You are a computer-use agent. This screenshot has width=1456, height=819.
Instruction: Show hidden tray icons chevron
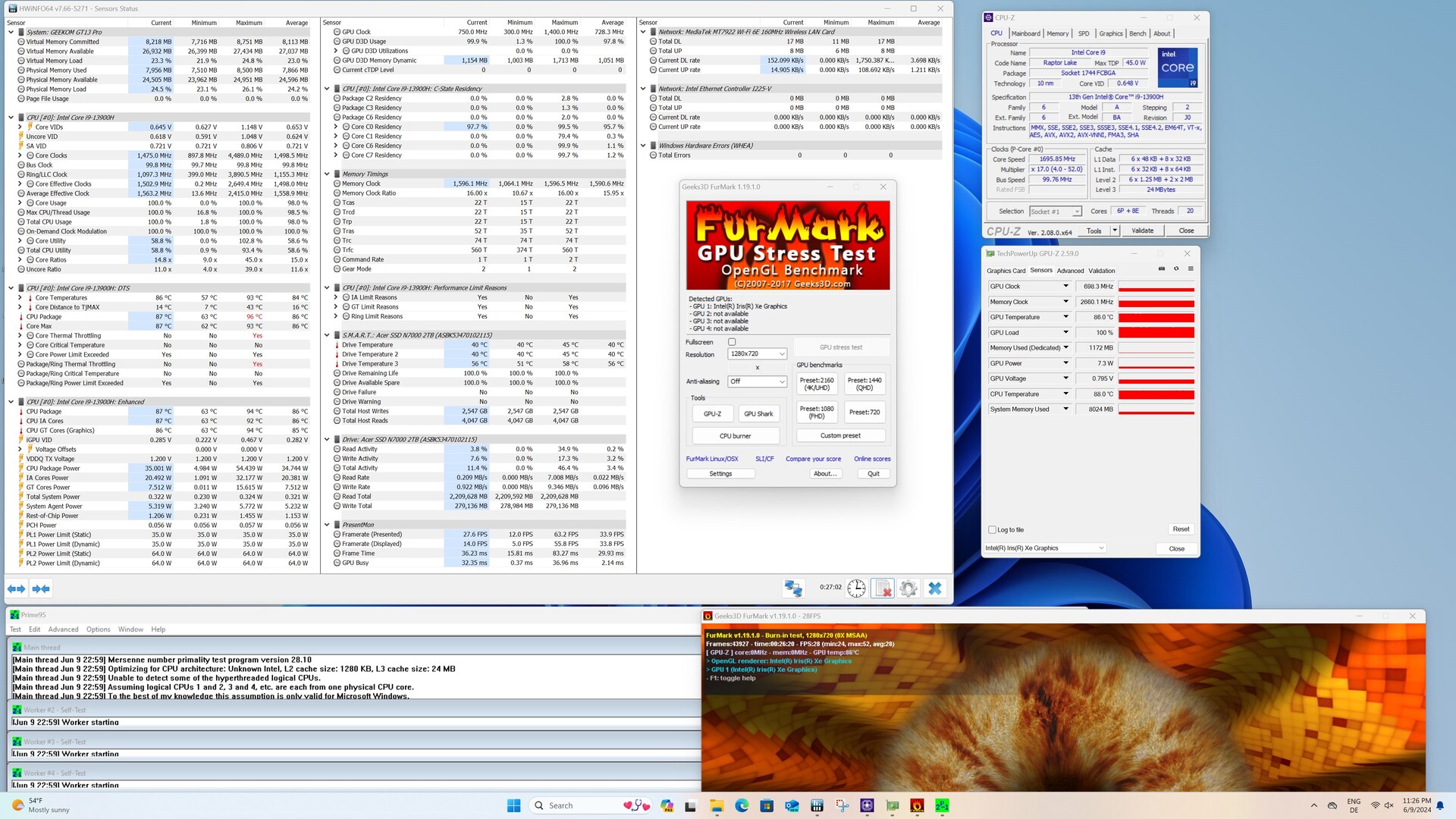coord(1313,805)
